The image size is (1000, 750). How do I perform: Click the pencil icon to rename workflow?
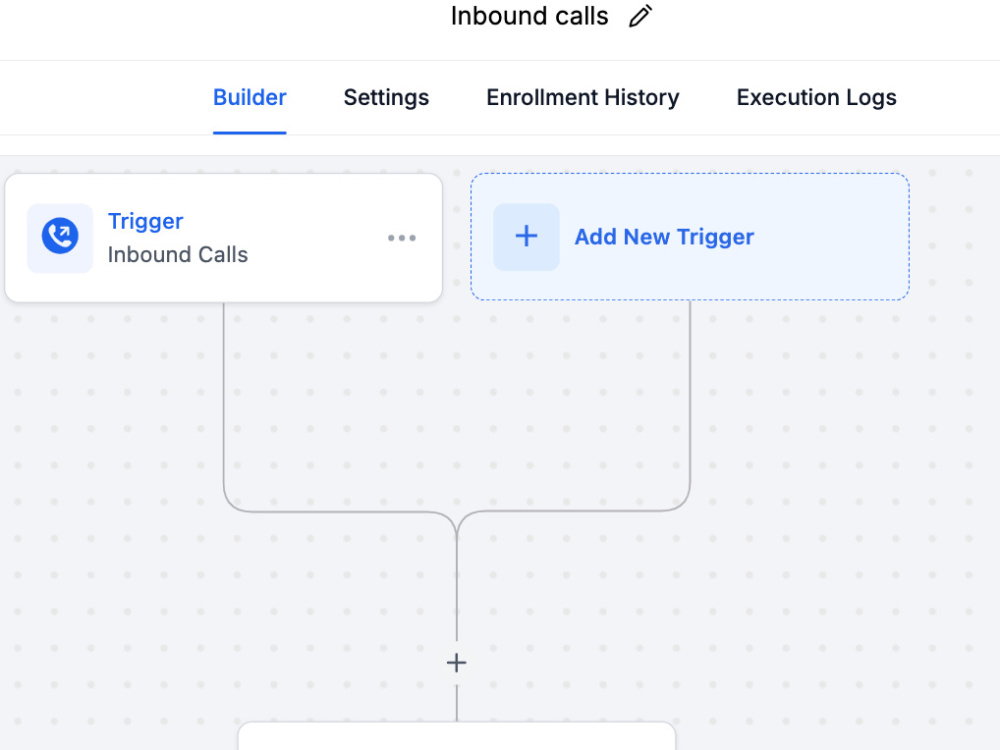[640, 16]
